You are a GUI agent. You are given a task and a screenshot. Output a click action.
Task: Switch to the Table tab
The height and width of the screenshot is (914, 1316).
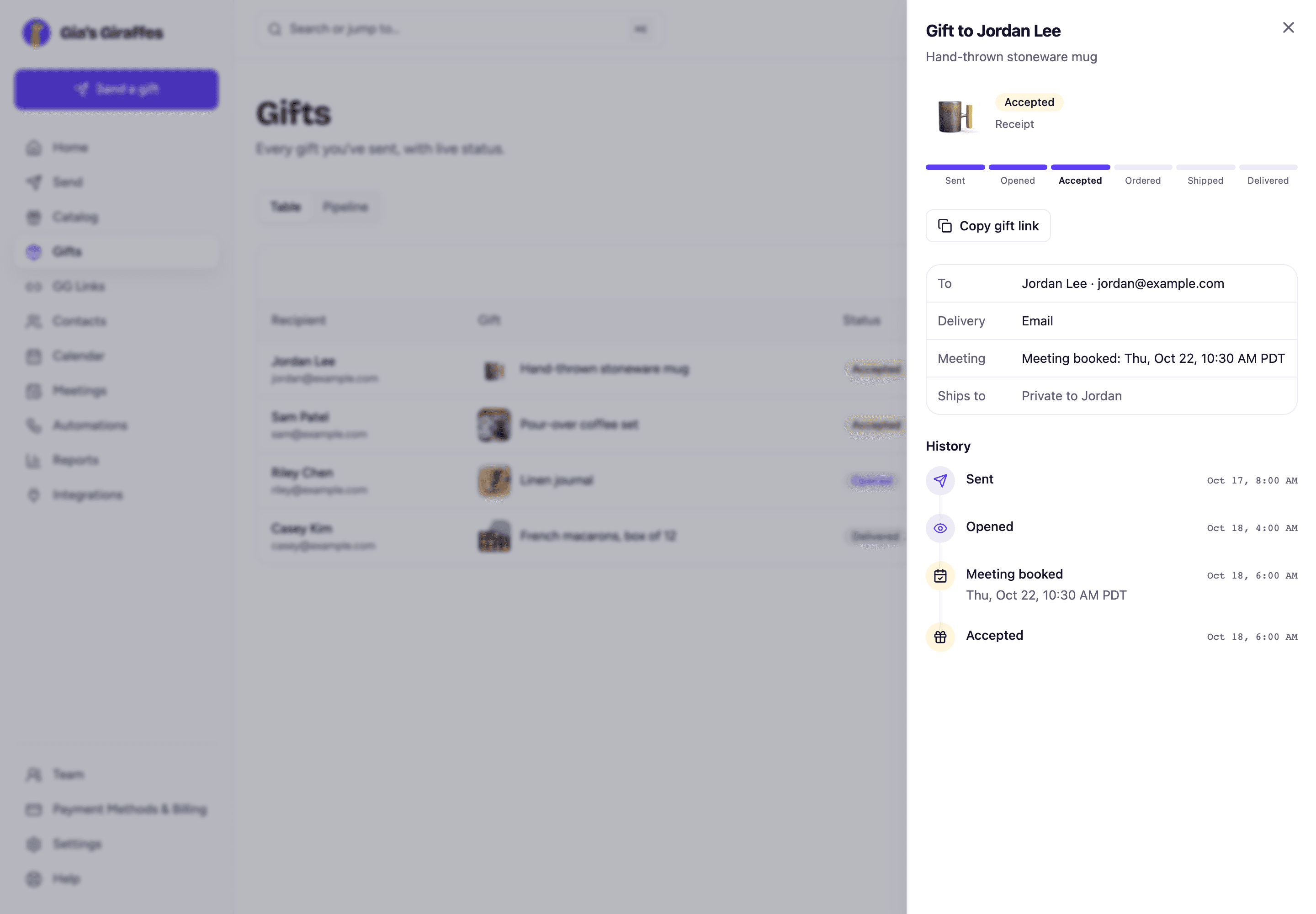coord(285,207)
